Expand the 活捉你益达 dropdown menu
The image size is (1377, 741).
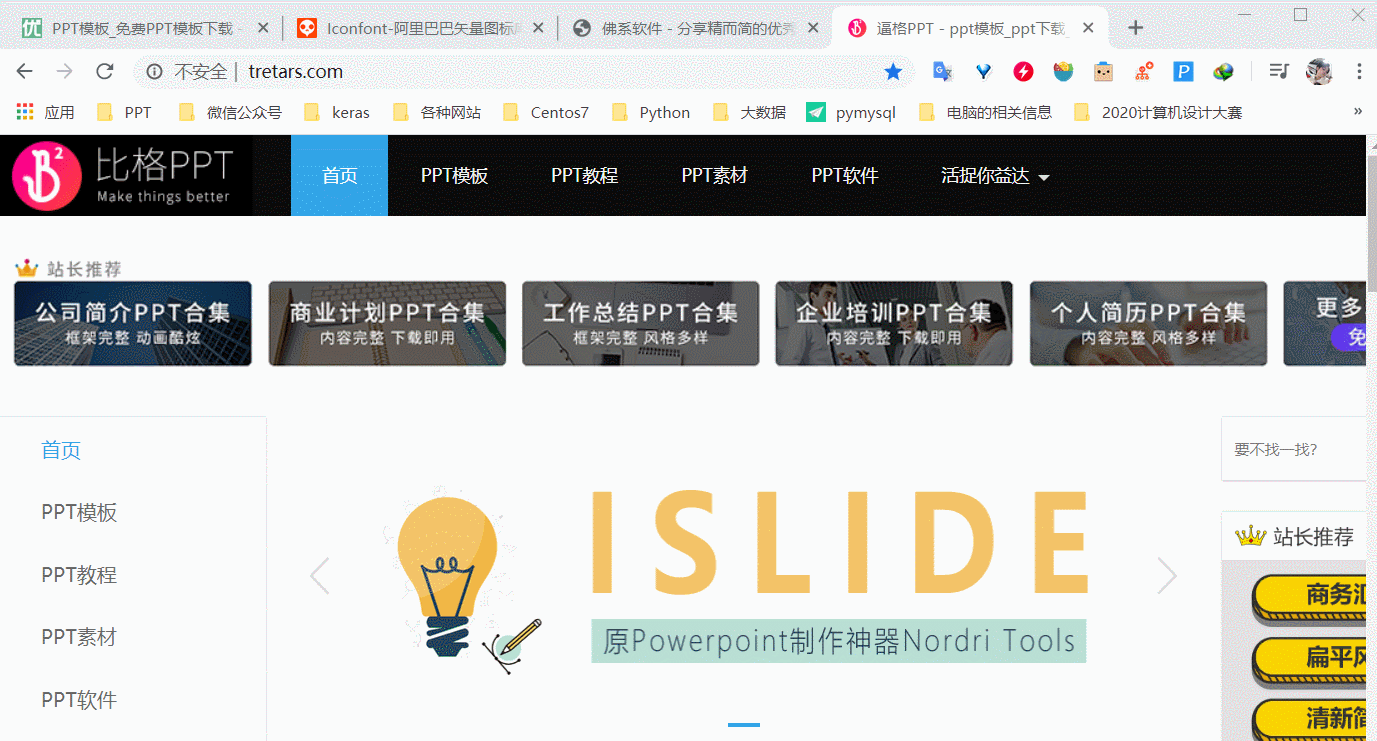click(x=995, y=176)
